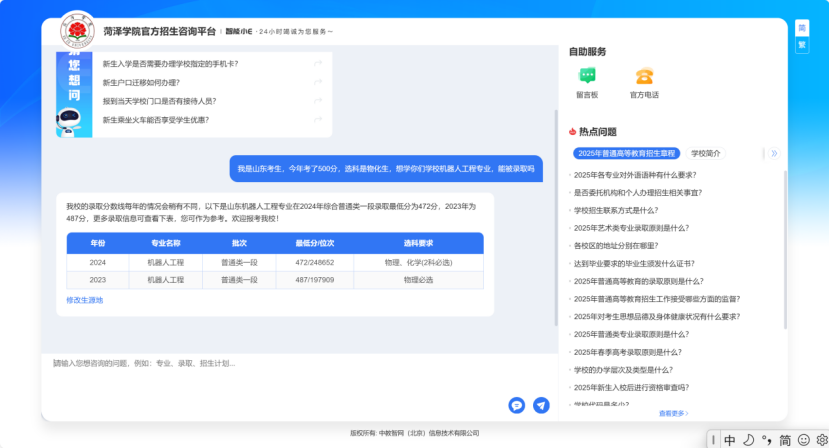The image size is (829, 448).
Task: Expand more hot topic tabs with double chevron
Action: click(x=774, y=153)
